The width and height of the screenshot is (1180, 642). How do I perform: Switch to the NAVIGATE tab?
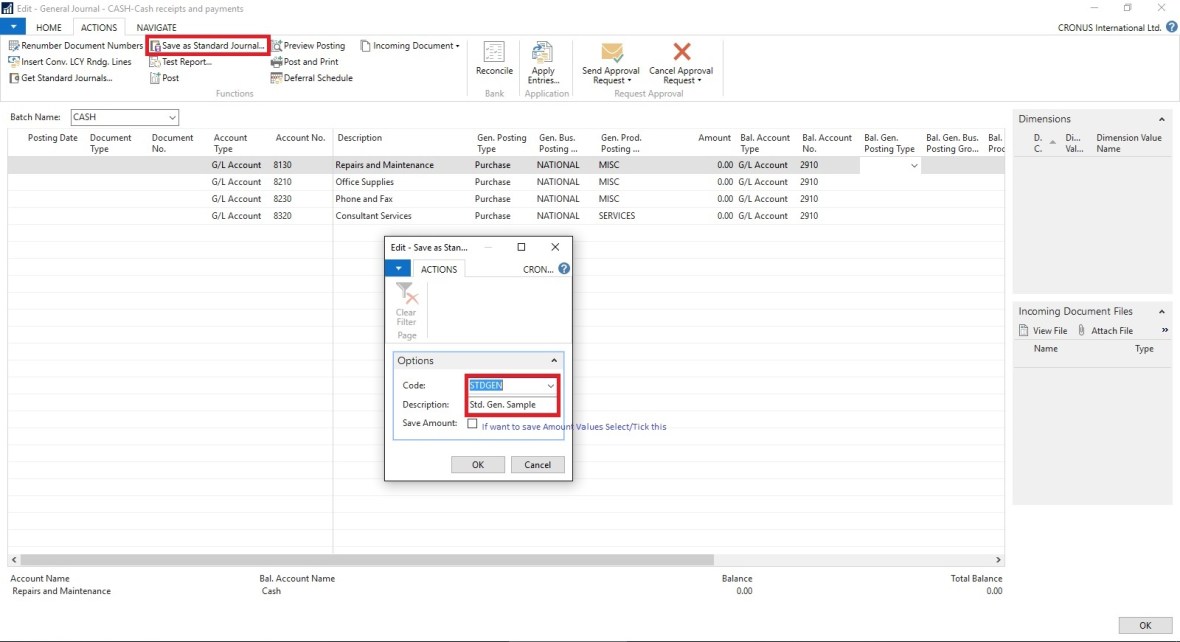tap(157, 28)
